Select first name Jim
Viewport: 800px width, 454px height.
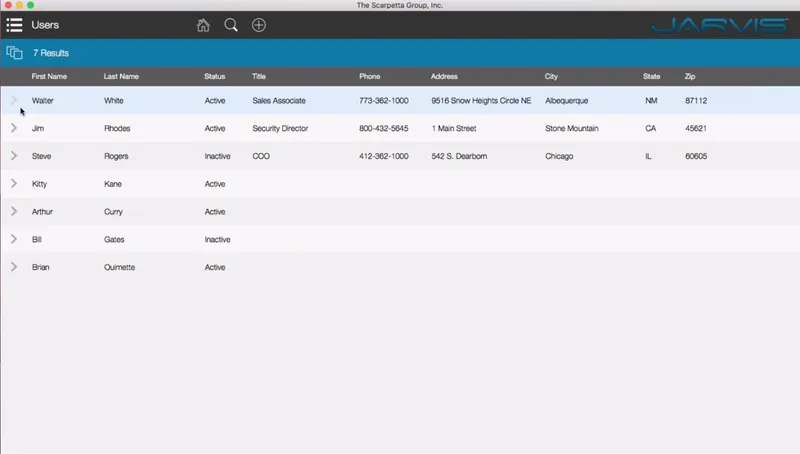point(38,128)
